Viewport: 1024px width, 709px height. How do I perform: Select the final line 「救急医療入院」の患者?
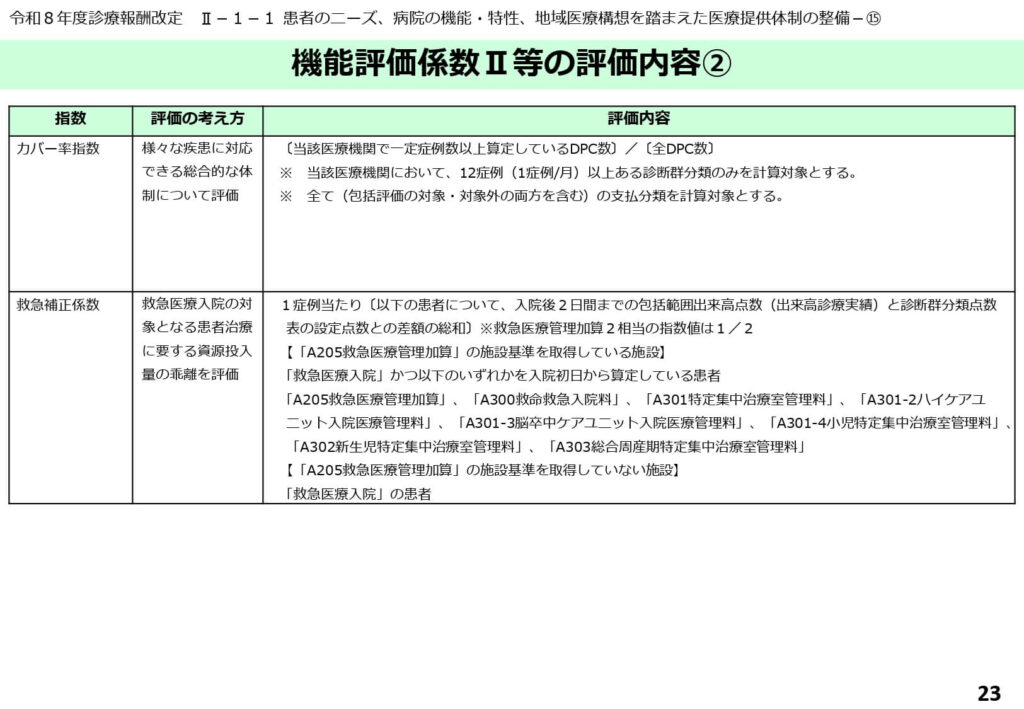click(x=357, y=493)
